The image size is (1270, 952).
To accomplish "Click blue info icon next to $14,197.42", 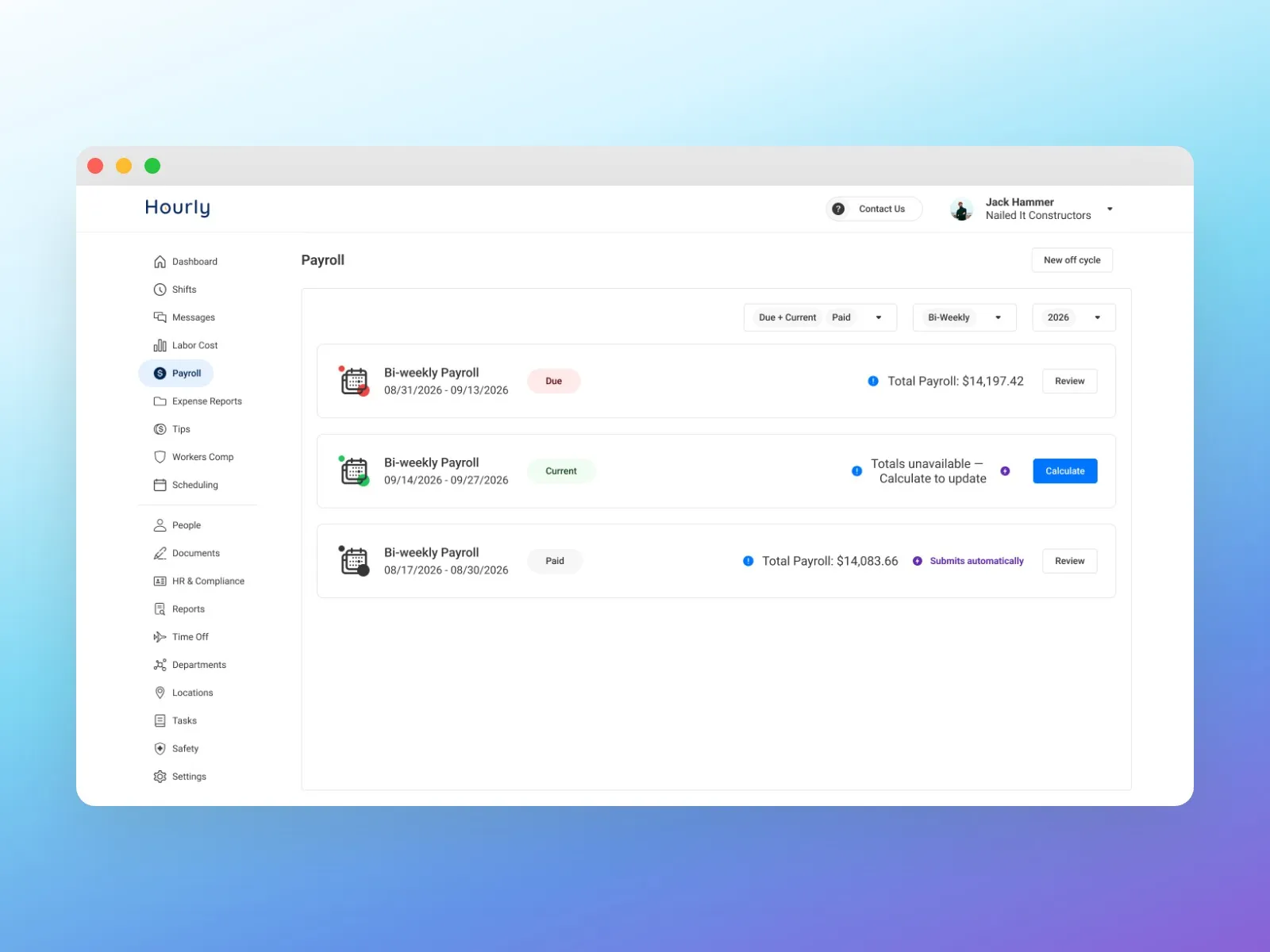I will (873, 381).
